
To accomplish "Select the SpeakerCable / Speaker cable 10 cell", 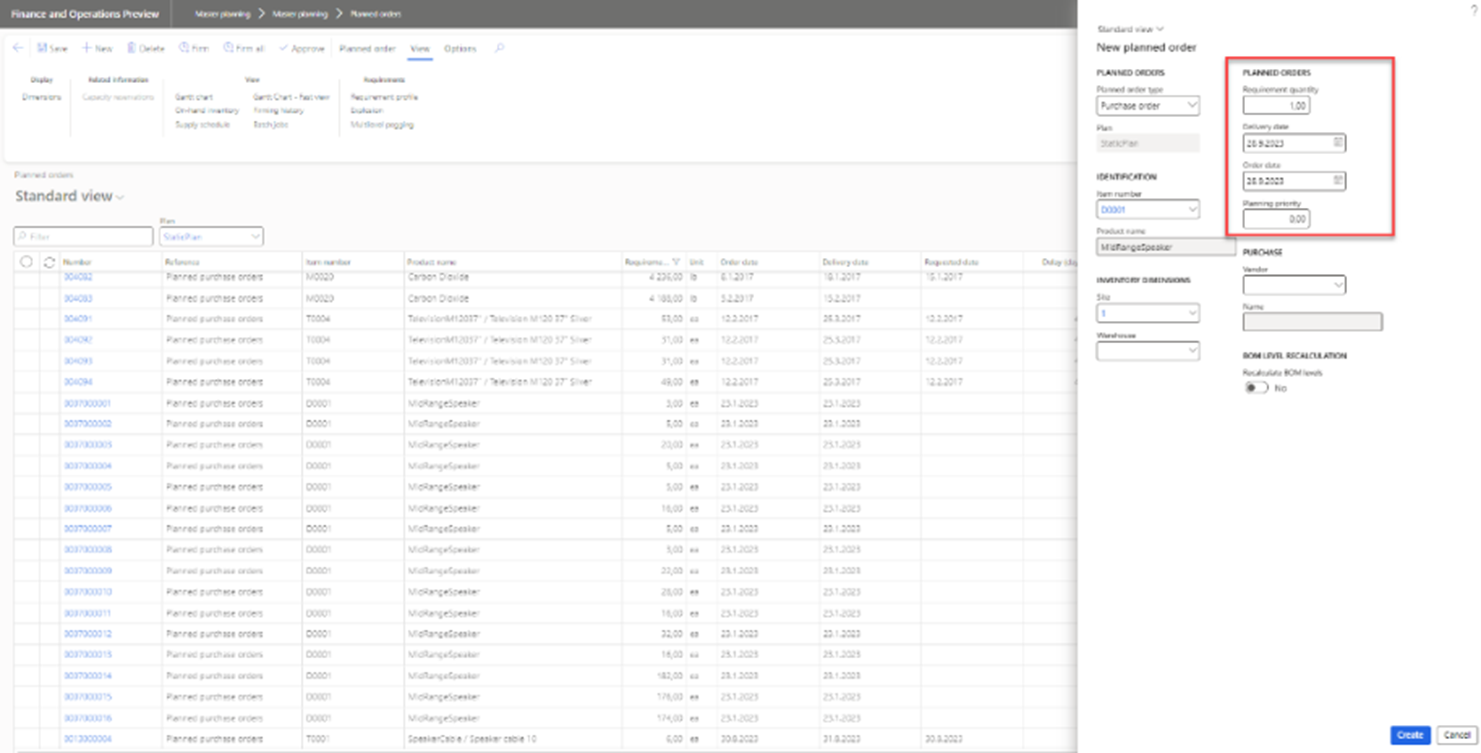I will click(x=512, y=739).
